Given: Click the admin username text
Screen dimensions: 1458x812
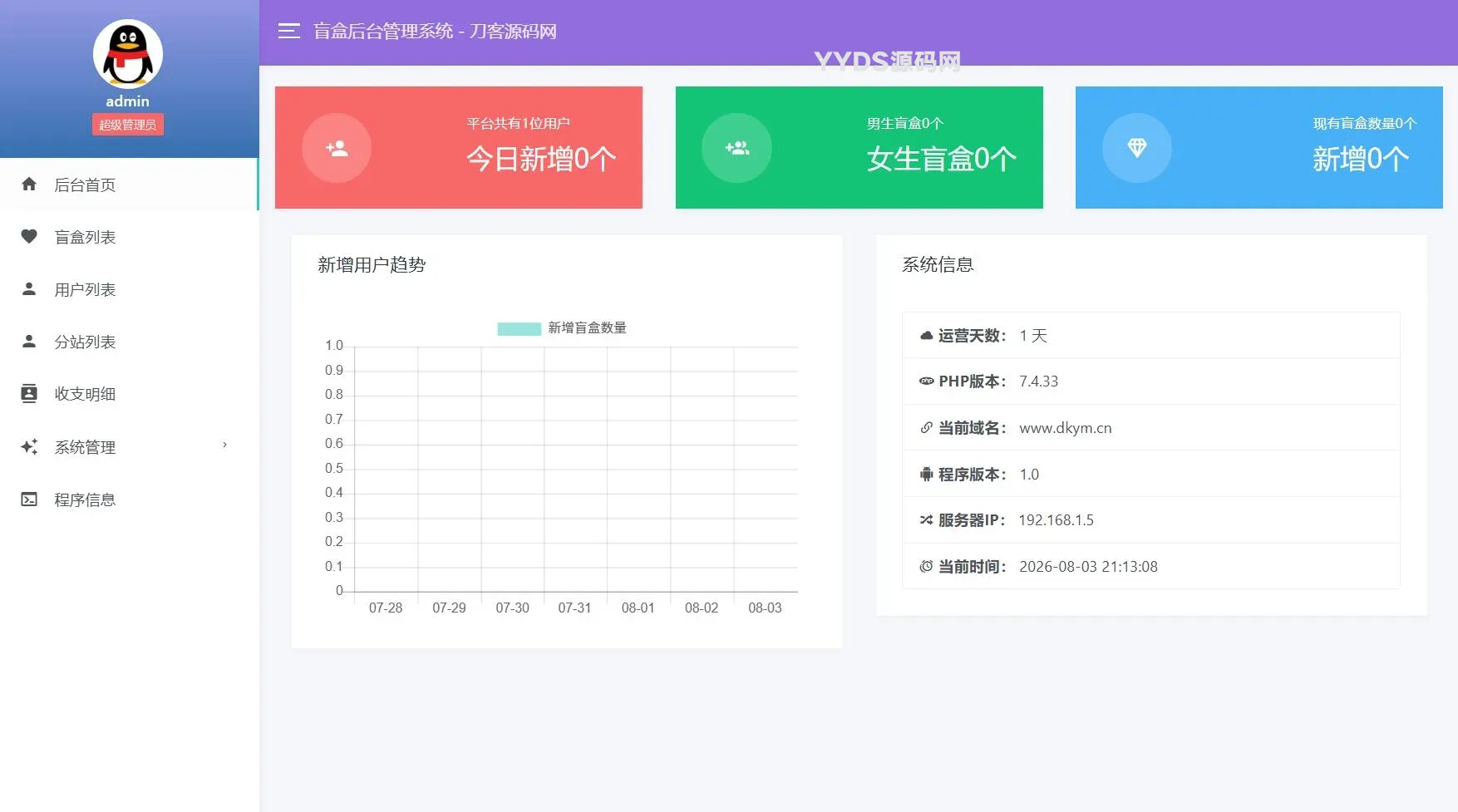Looking at the screenshot, I should [x=128, y=101].
